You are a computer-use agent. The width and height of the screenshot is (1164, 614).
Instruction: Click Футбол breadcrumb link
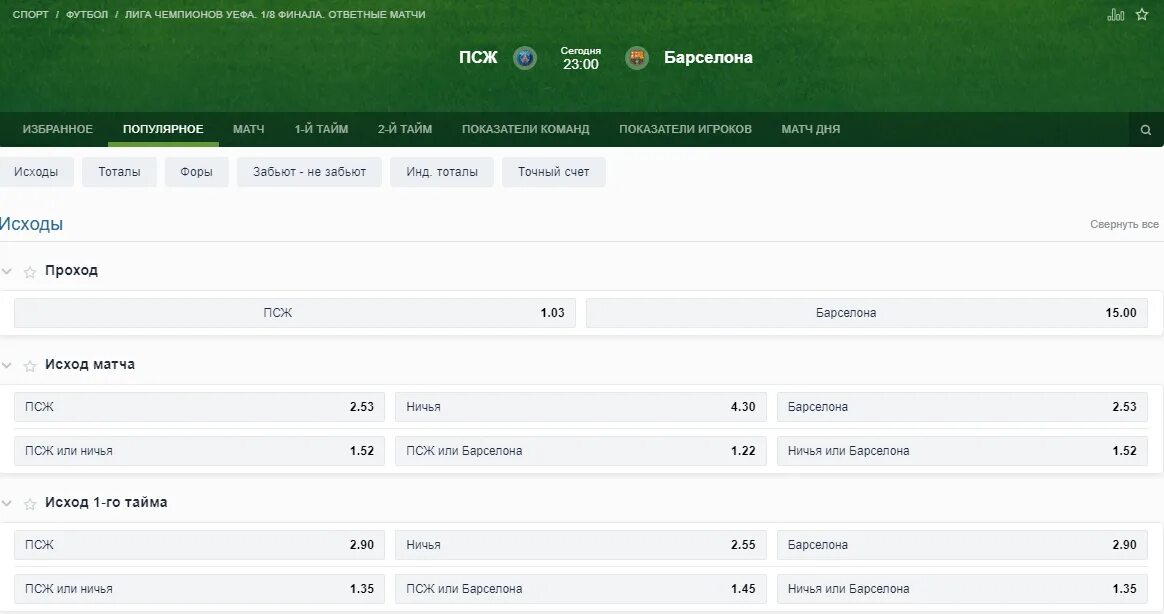coord(87,14)
